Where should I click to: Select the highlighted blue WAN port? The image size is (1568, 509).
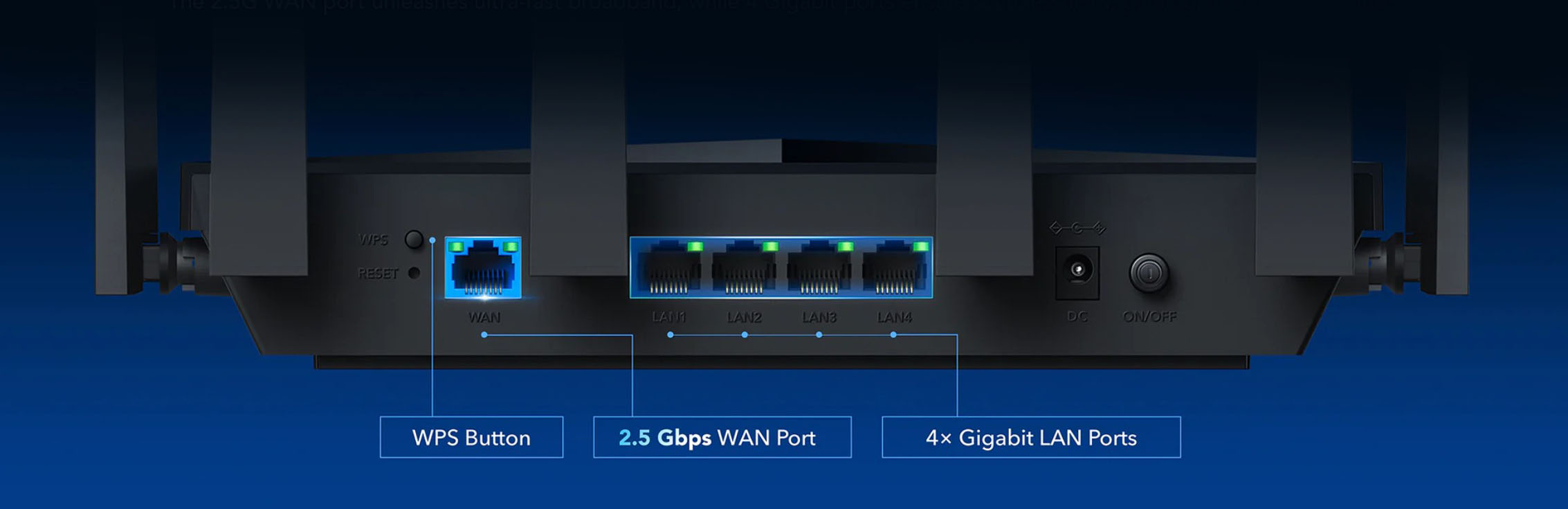(x=483, y=268)
